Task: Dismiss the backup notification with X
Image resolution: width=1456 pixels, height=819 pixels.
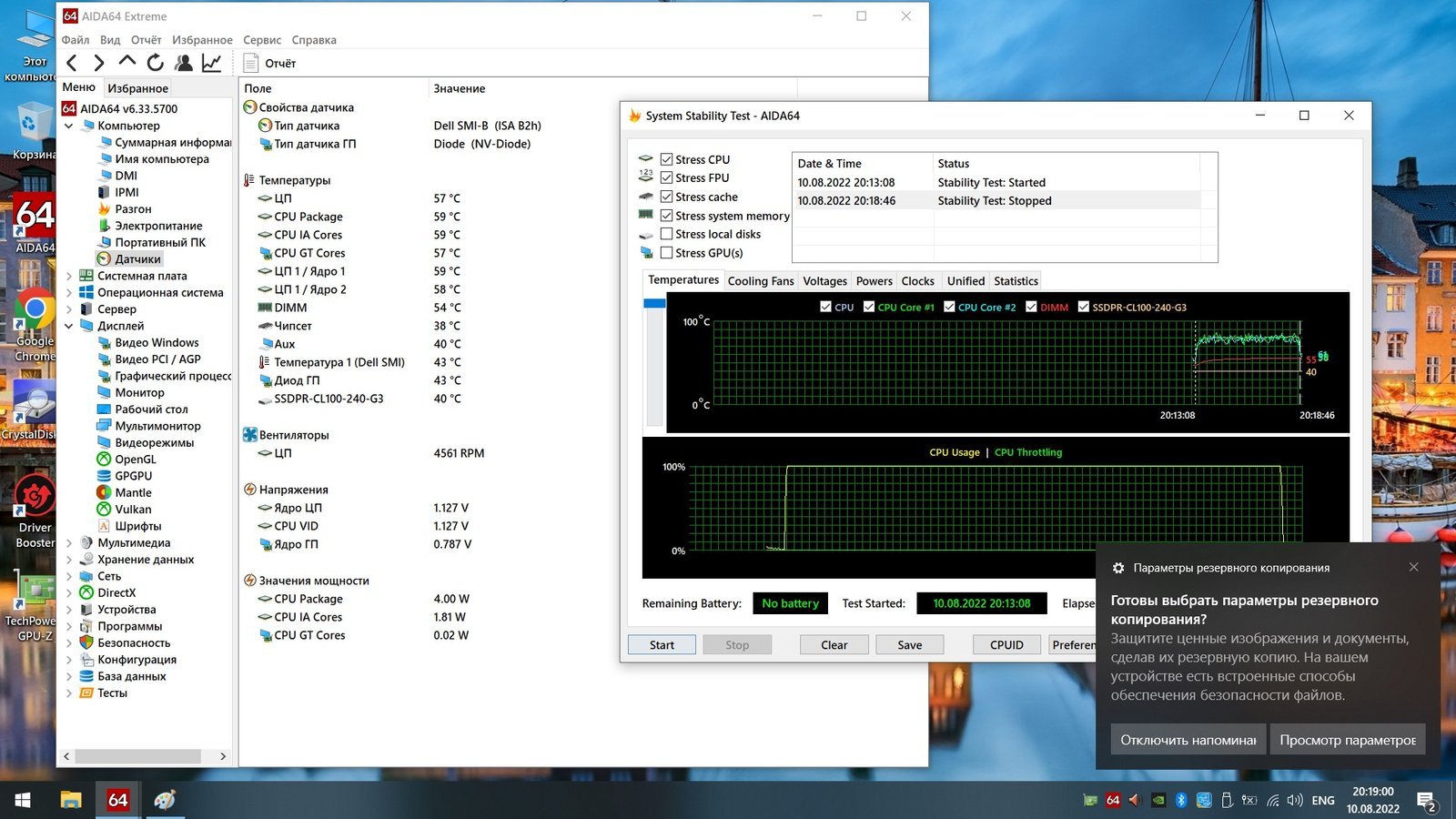Action: 1413,567
